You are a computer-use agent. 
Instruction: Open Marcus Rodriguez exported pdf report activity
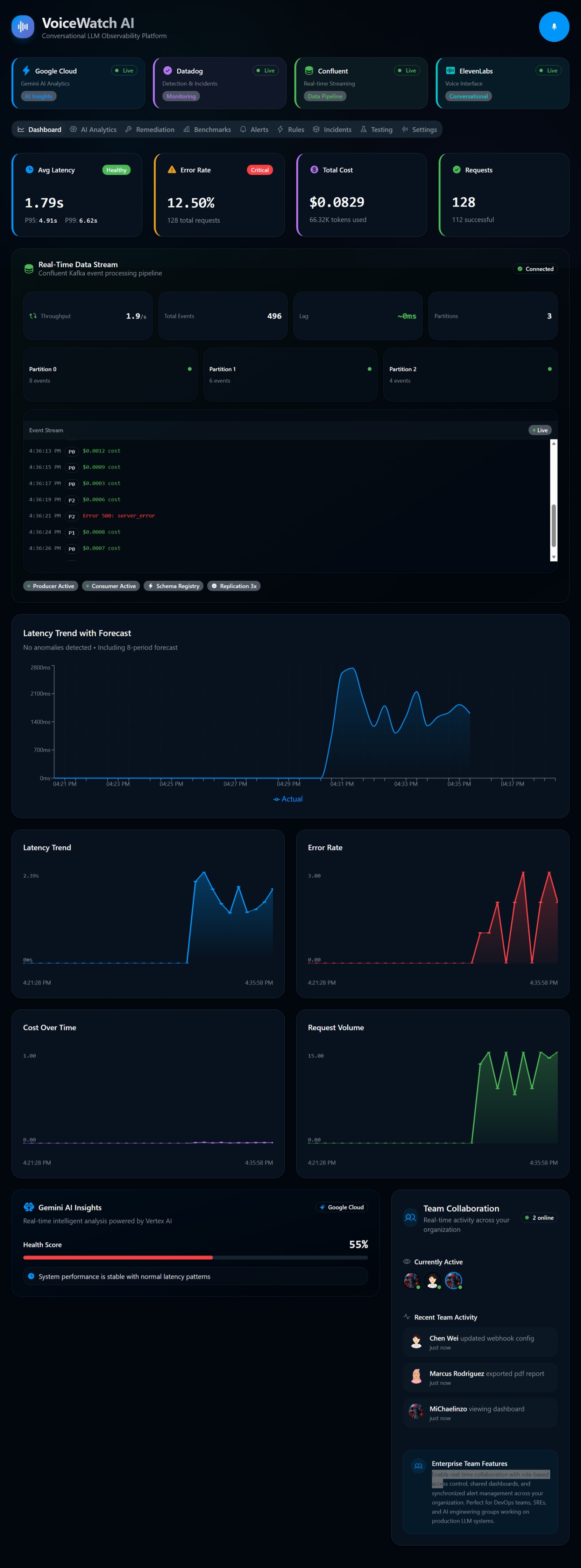[x=480, y=1378]
